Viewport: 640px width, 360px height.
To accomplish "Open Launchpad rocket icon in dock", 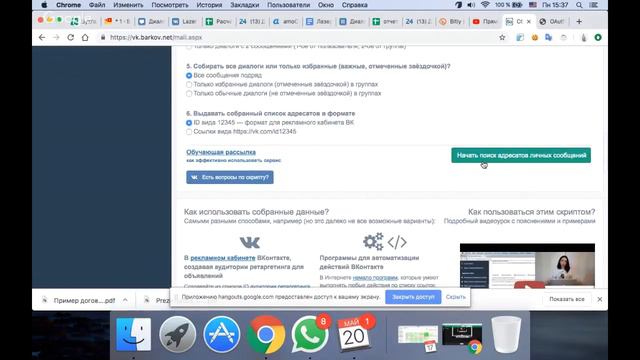I will (178, 334).
